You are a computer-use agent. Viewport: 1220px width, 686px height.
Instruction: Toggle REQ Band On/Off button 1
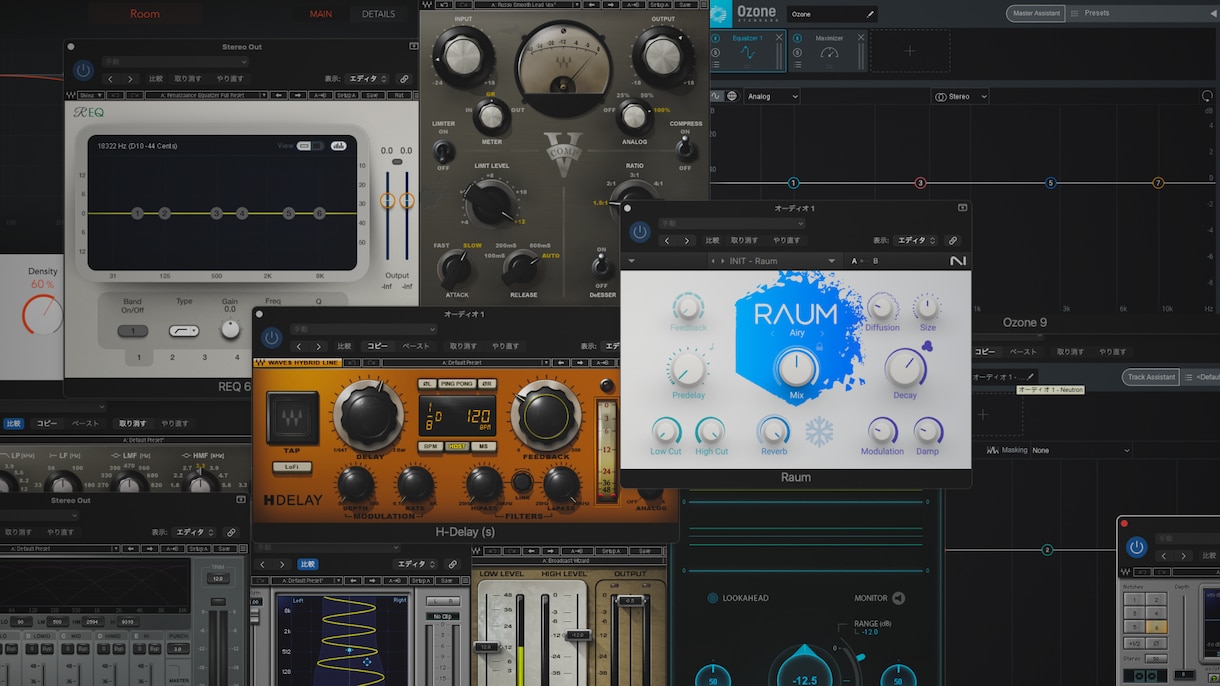click(133, 331)
